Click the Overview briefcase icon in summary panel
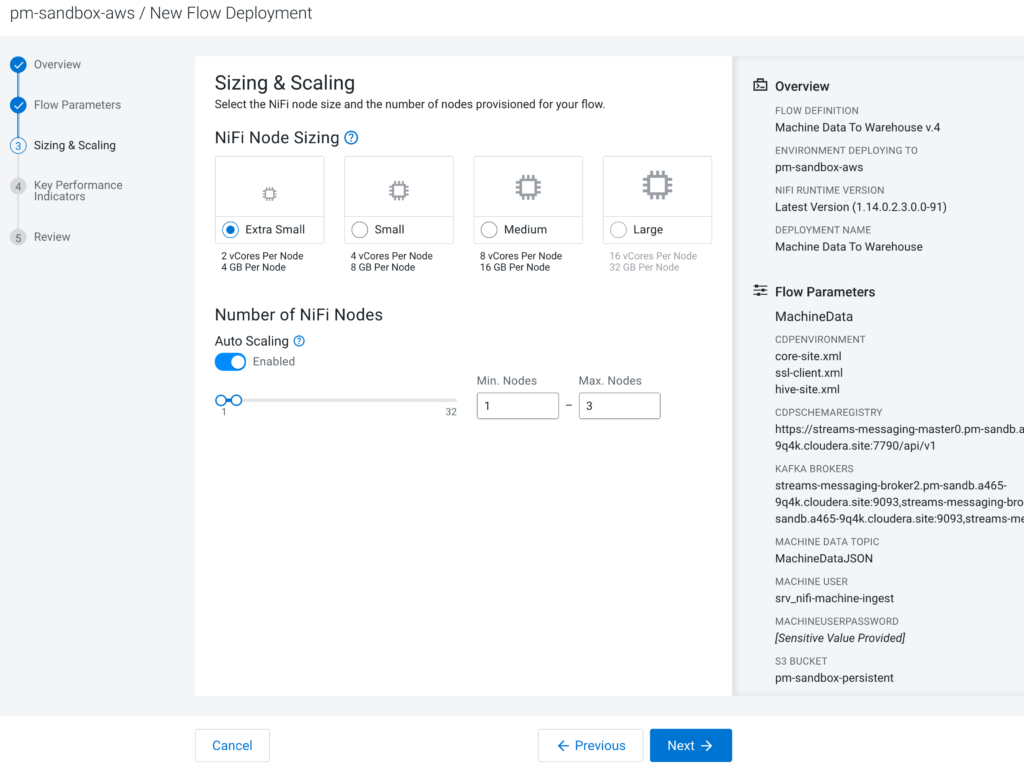 pyautogui.click(x=760, y=86)
